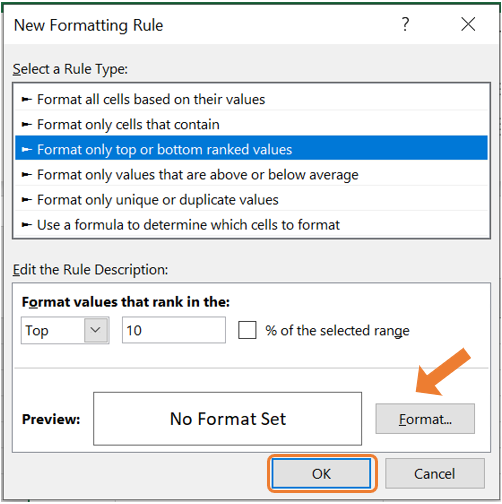Choose "Format only cells that contain" rule
Viewport: 502px width, 504px height.
coord(251,124)
